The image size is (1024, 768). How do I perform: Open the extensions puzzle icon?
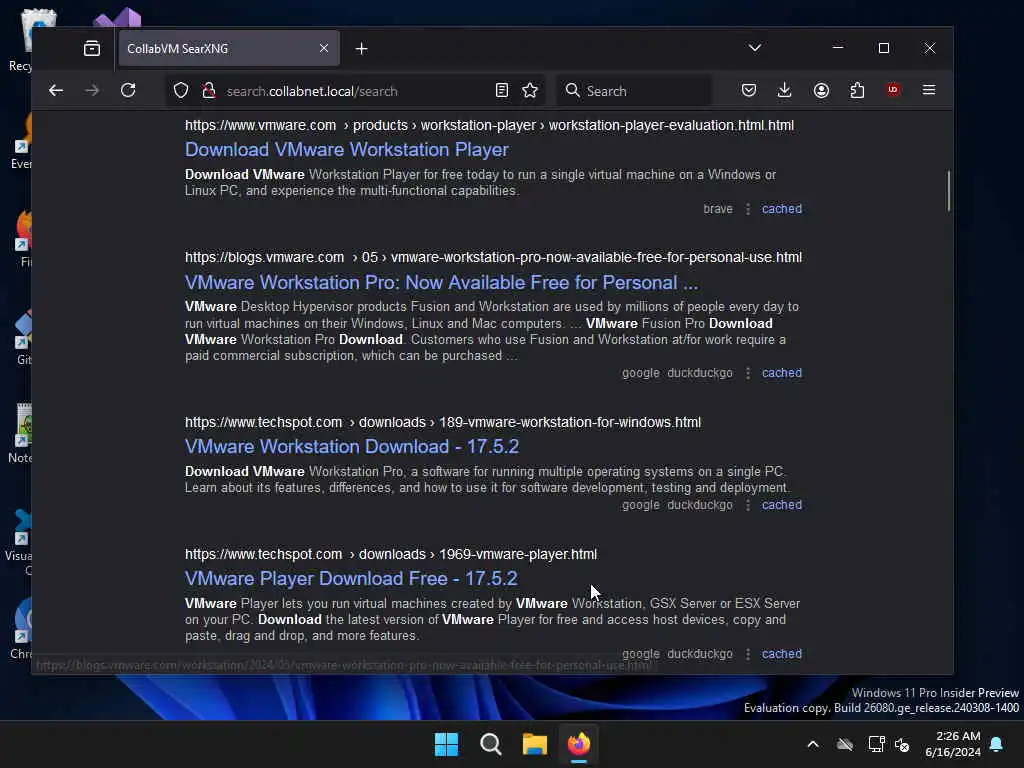point(857,90)
